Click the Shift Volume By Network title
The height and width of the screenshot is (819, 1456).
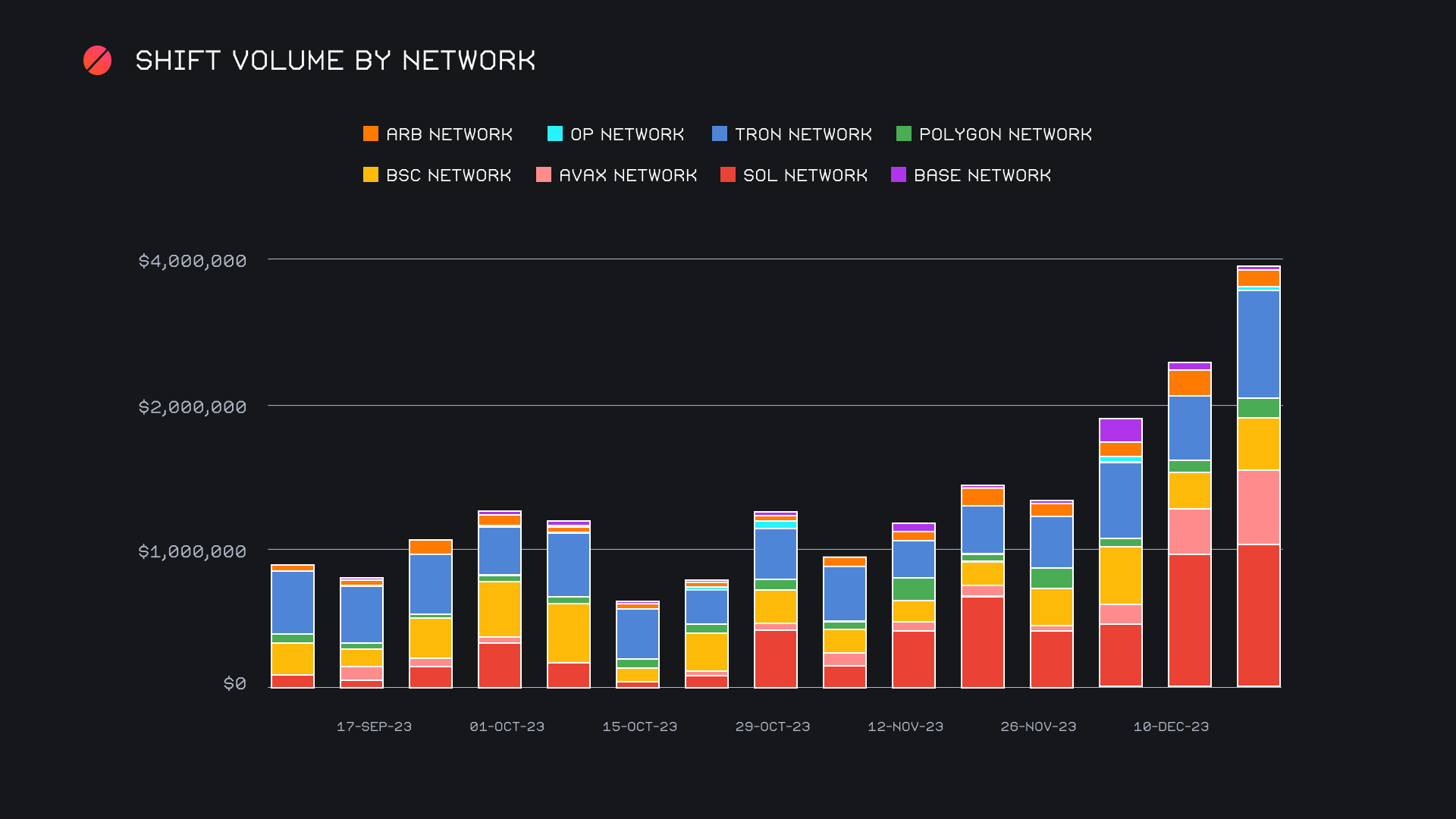pyautogui.click(x=335, y=61)
